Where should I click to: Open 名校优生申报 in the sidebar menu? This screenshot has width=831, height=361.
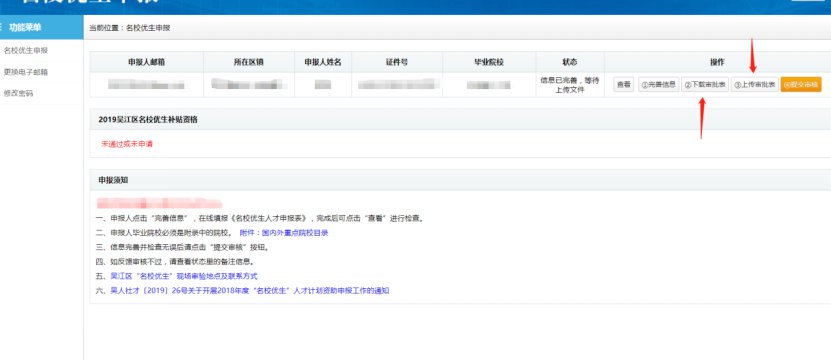pyautogui.click(x=26, y=51)
